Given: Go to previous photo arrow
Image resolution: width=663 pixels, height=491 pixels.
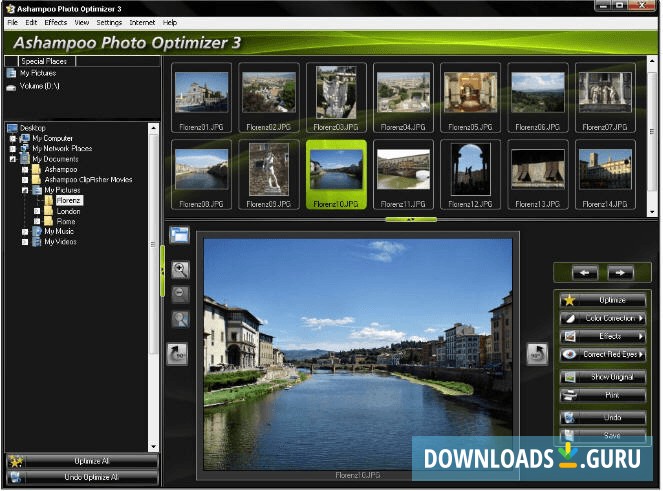Looking at the screenshot, I should tap(585, 273).
